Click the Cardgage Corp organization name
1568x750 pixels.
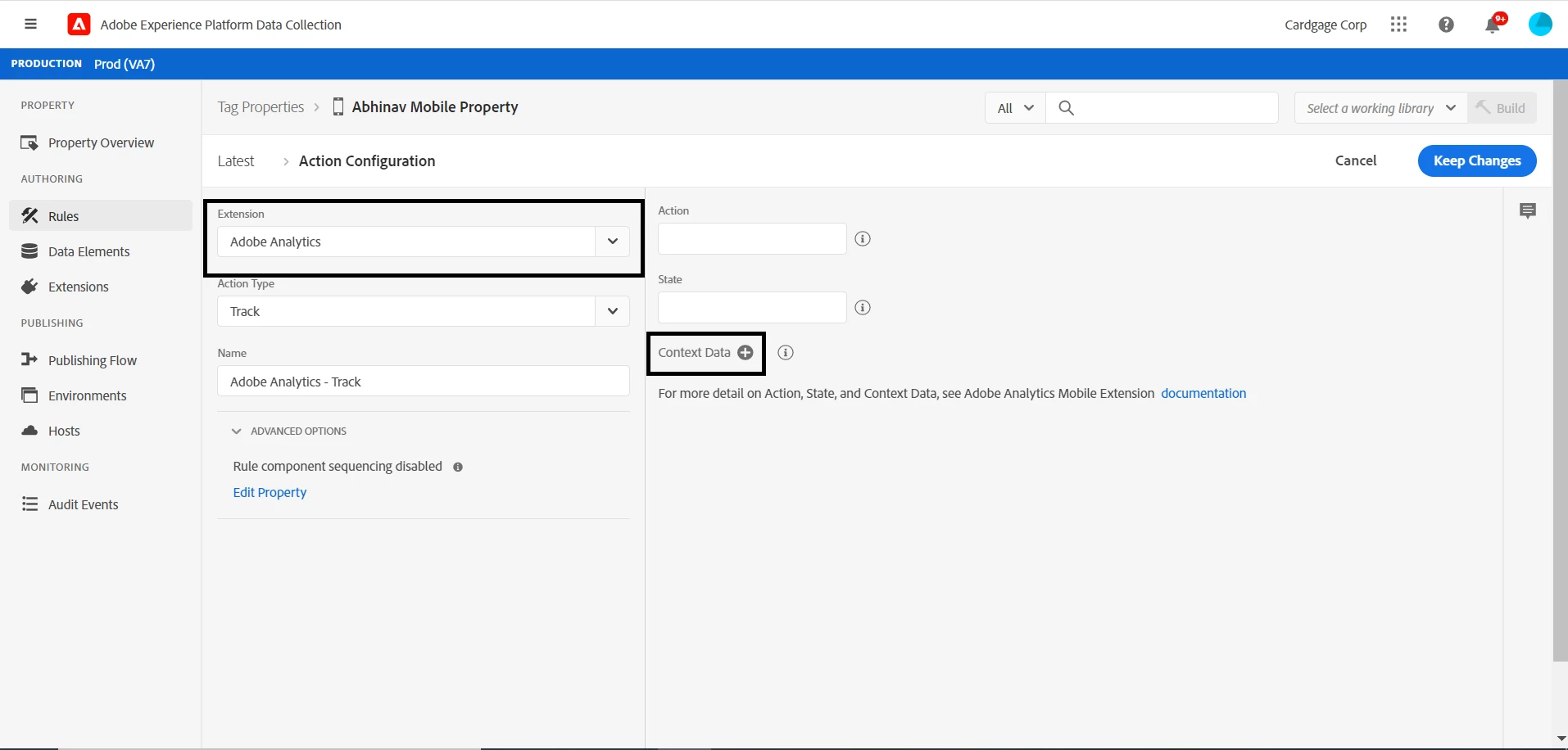pyautogui.click(x=1326, y=25)
